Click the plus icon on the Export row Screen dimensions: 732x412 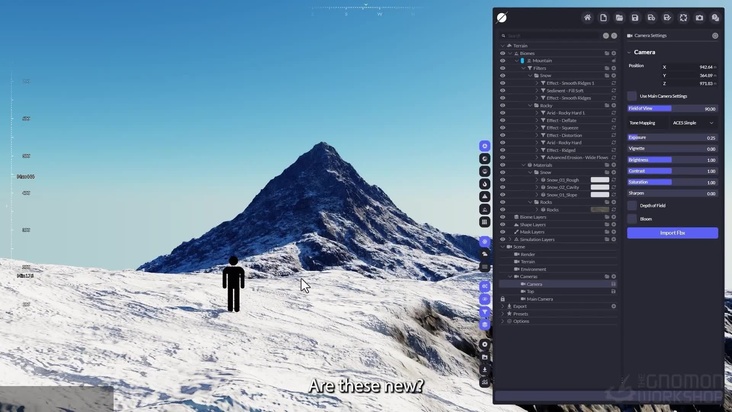(x=614, y=307)
